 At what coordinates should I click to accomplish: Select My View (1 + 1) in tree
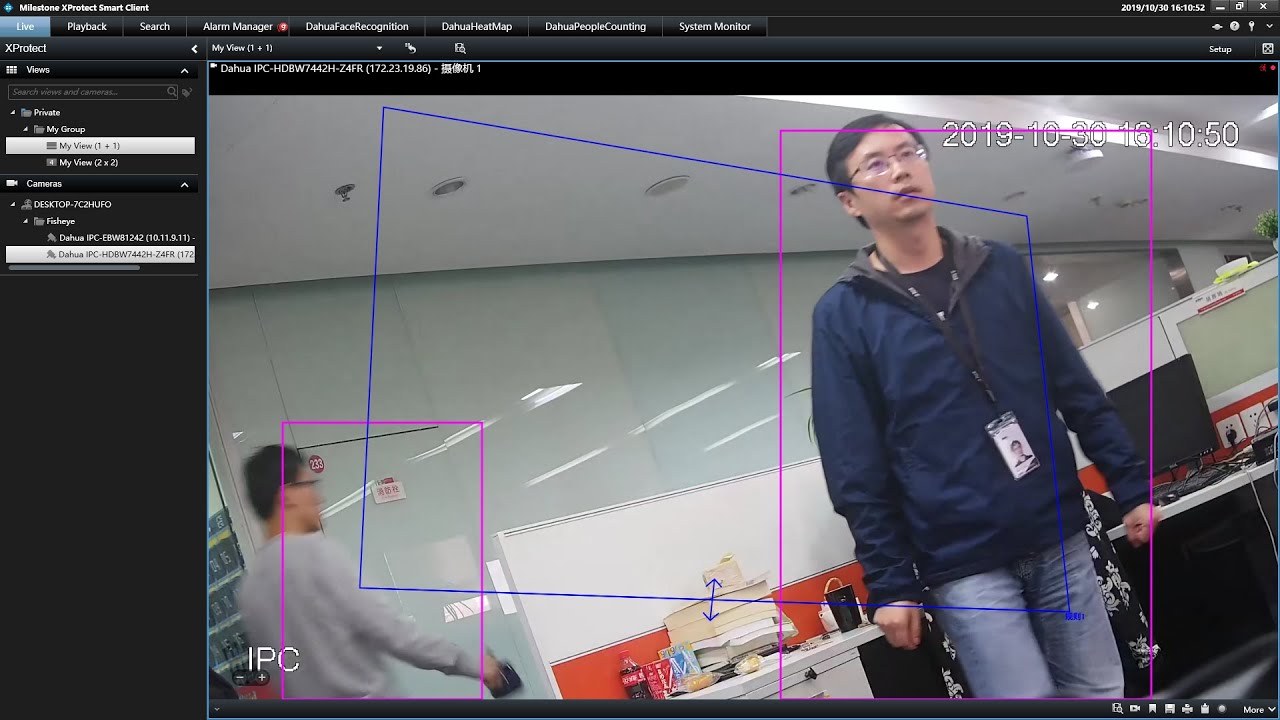coord(100,146)
